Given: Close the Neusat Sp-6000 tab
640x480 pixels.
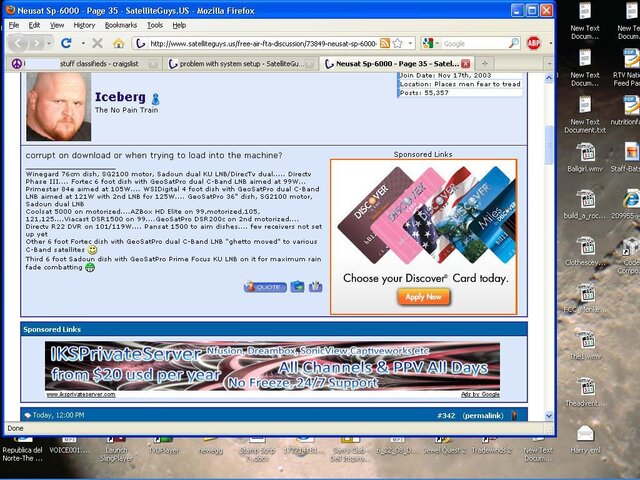Looking at the screenshot, I should [x=465, y=64].
